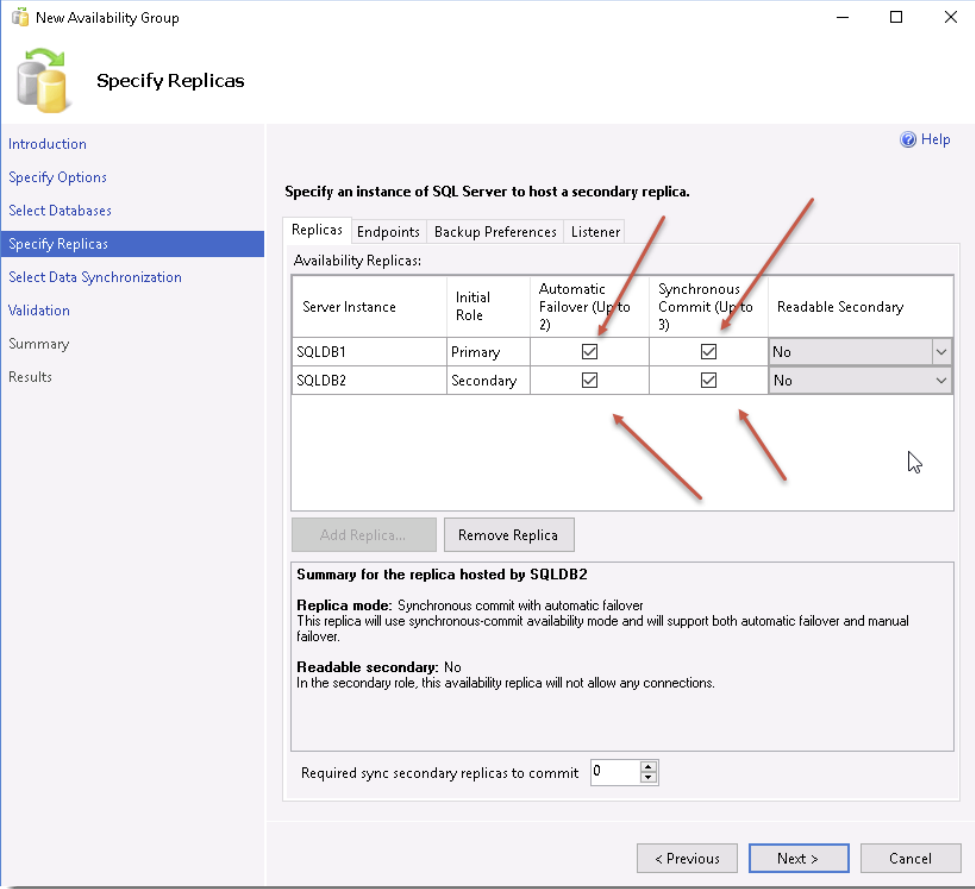Go to Select Databases page

[60, 211]
